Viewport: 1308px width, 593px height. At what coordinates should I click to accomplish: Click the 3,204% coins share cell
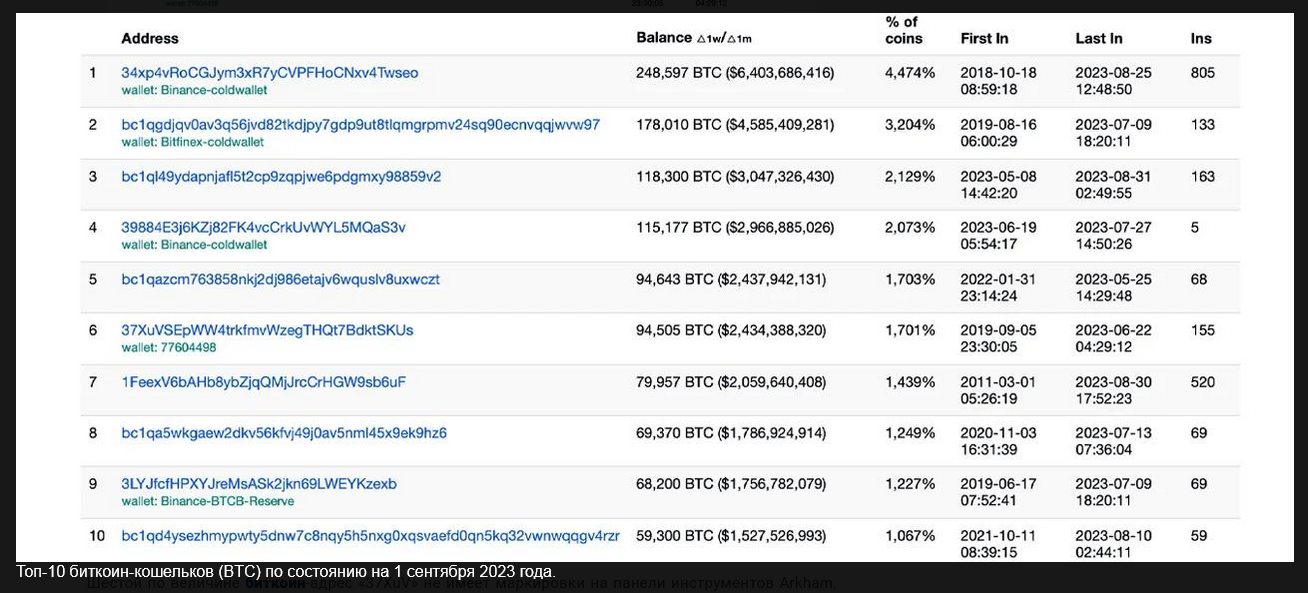[910, 125]
